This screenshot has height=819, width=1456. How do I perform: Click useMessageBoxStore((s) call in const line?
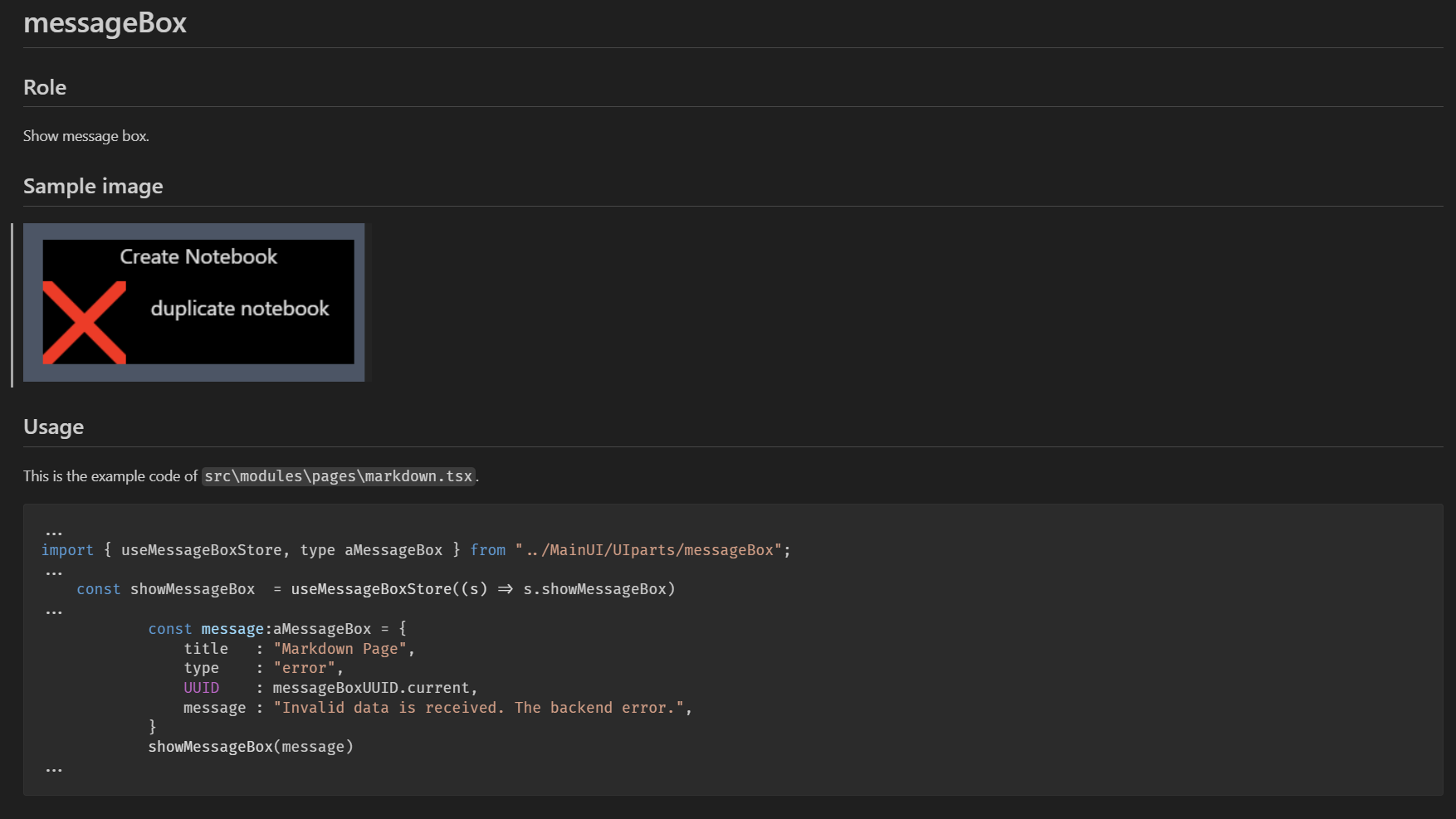point(388,589)
